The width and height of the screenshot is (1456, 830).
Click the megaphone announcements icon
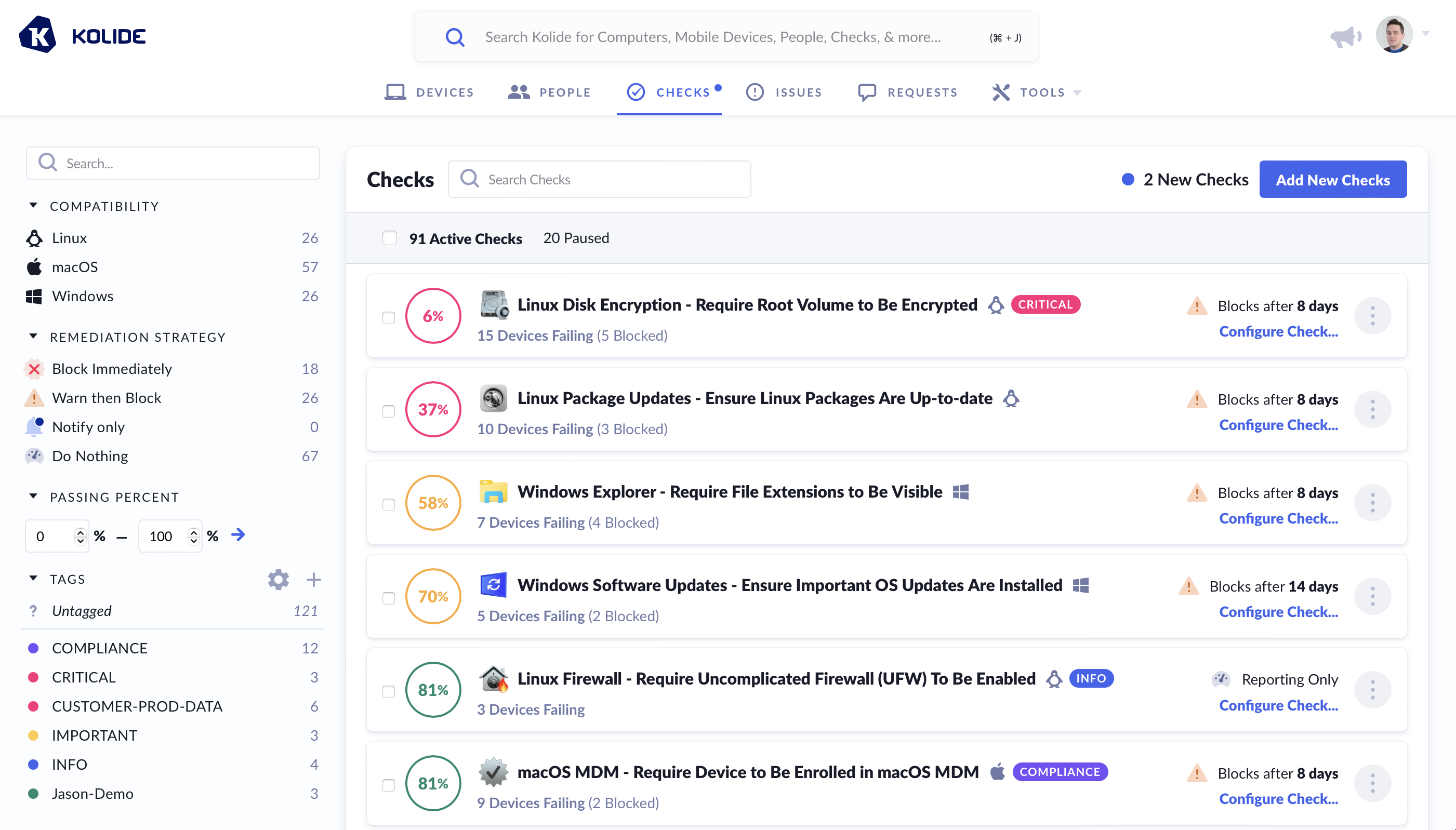tap(1345, 37)
